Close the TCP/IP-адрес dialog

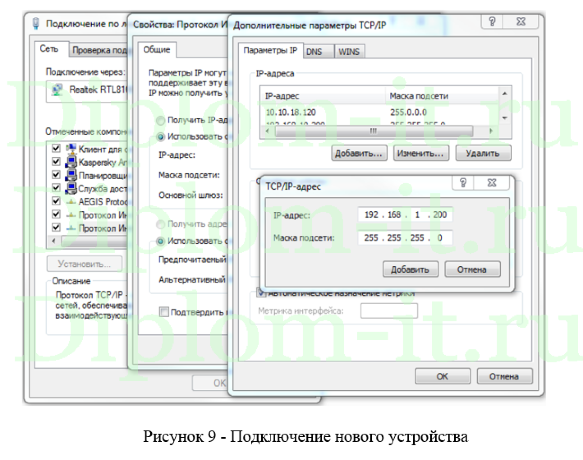(492, 183)
